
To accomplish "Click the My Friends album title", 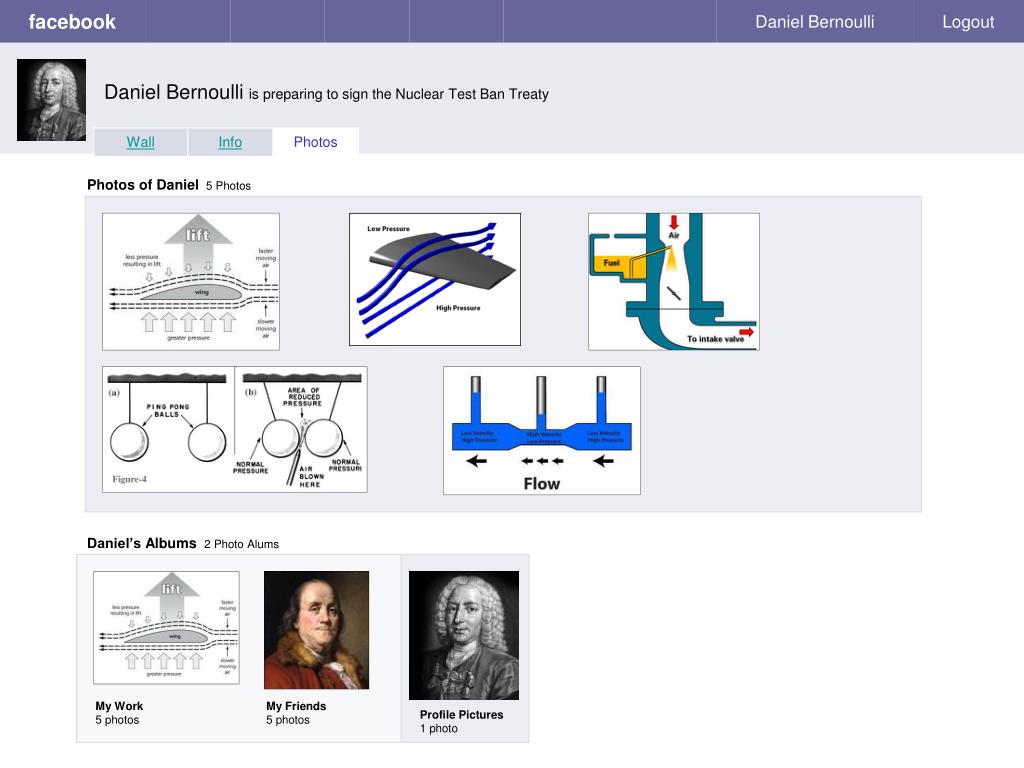I will (x=296, y=706).
